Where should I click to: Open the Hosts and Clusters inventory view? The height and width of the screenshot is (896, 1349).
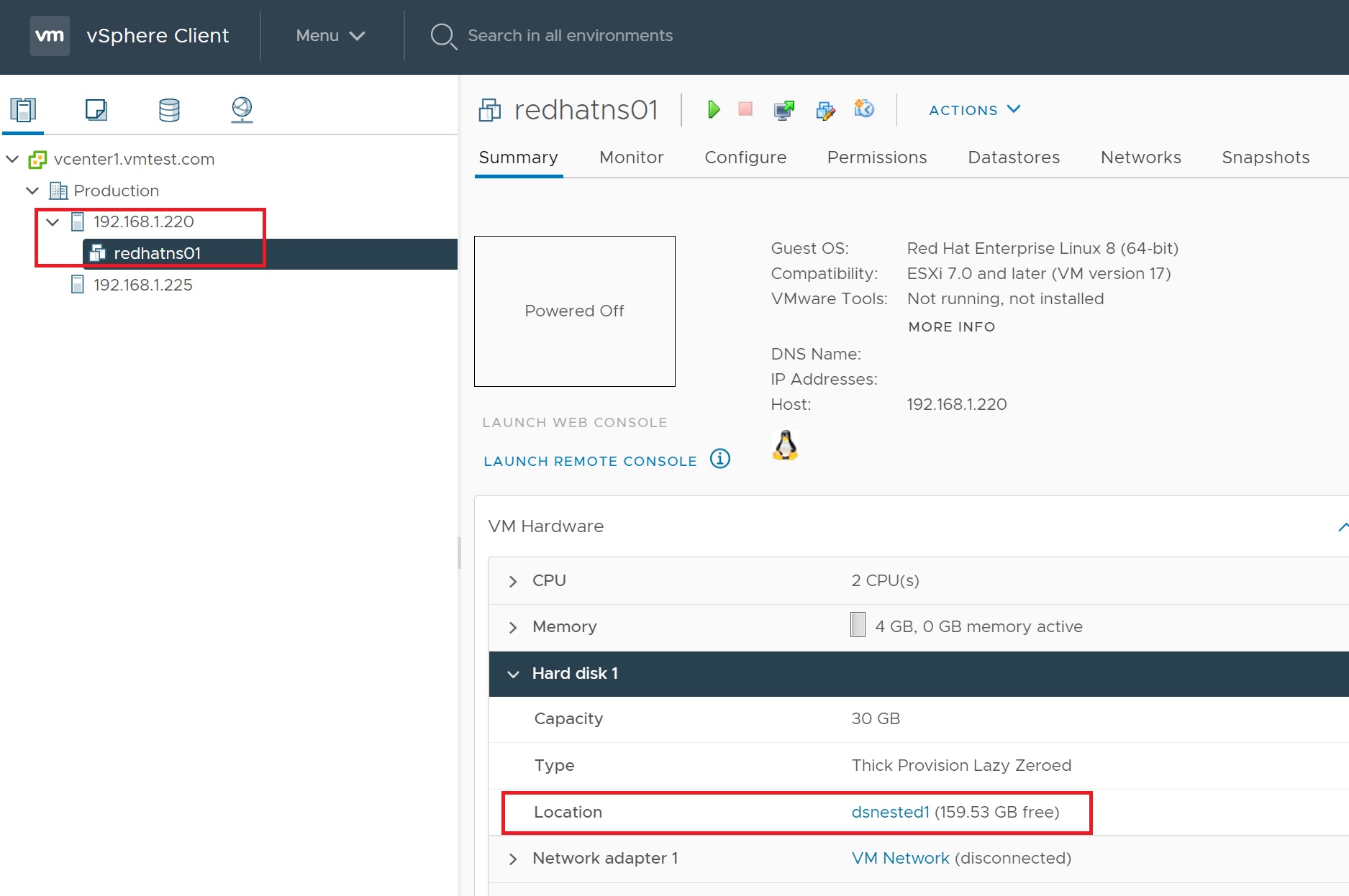(x=23, y=110)
